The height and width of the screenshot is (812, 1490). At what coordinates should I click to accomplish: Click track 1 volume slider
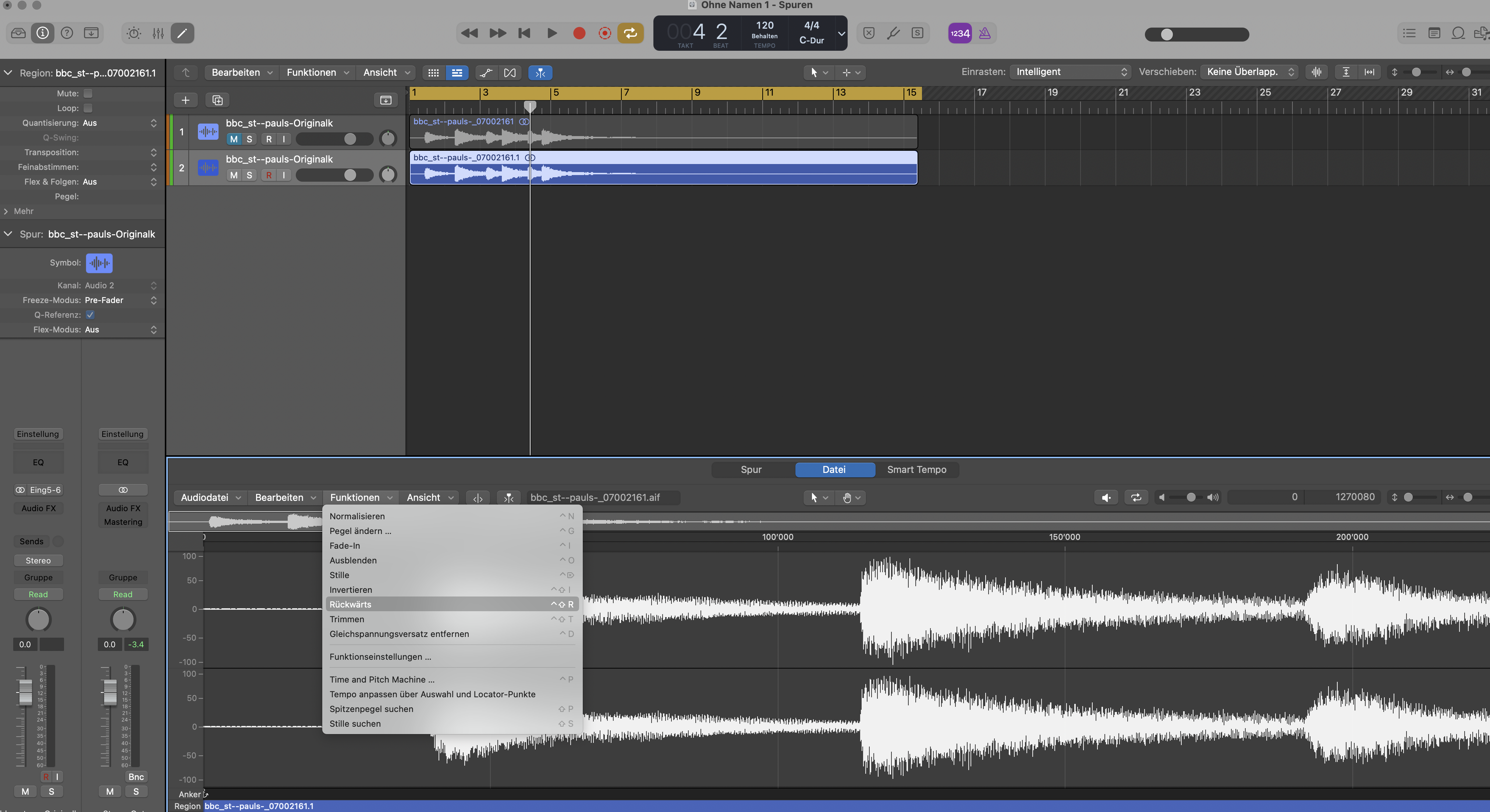pyautogui.click(x=334, y=139)
